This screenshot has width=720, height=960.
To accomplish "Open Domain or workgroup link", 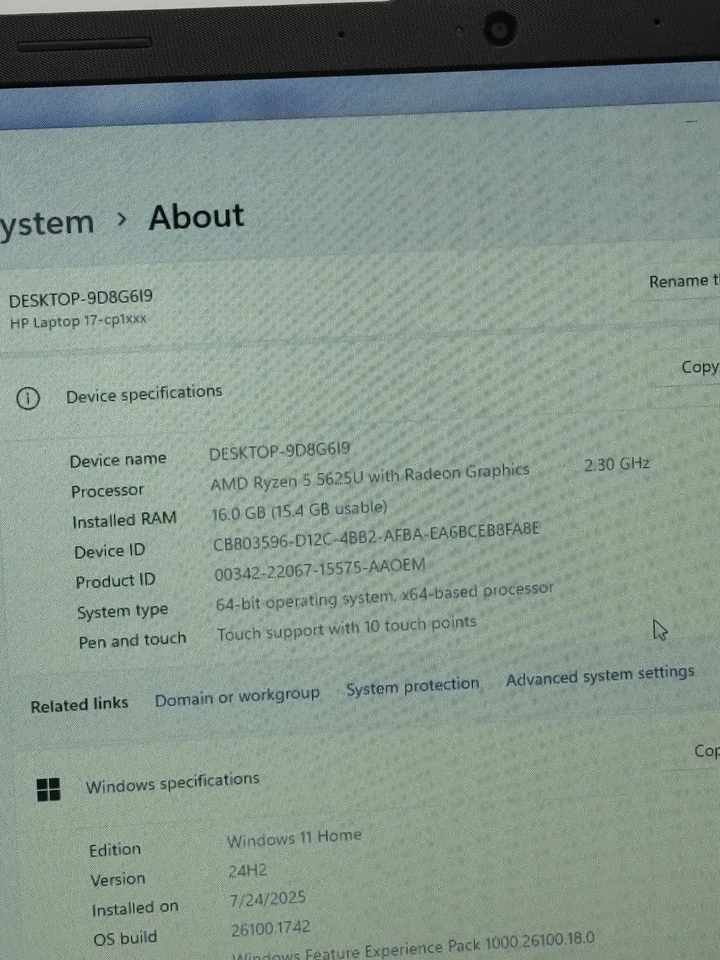I will [x=237, y=697].
